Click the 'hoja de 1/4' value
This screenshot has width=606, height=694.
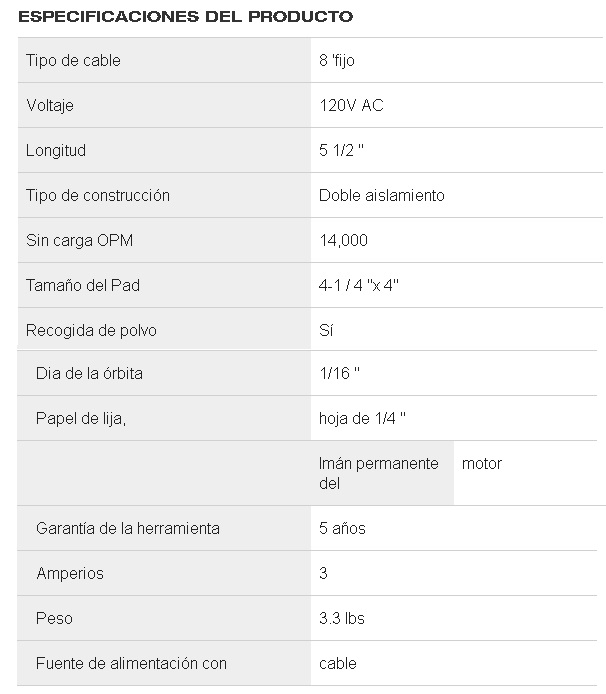click(x=362, y=419)
